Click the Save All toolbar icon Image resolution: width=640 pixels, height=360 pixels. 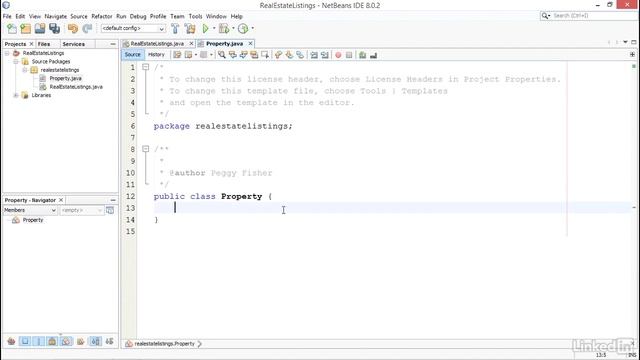point(54,29)
